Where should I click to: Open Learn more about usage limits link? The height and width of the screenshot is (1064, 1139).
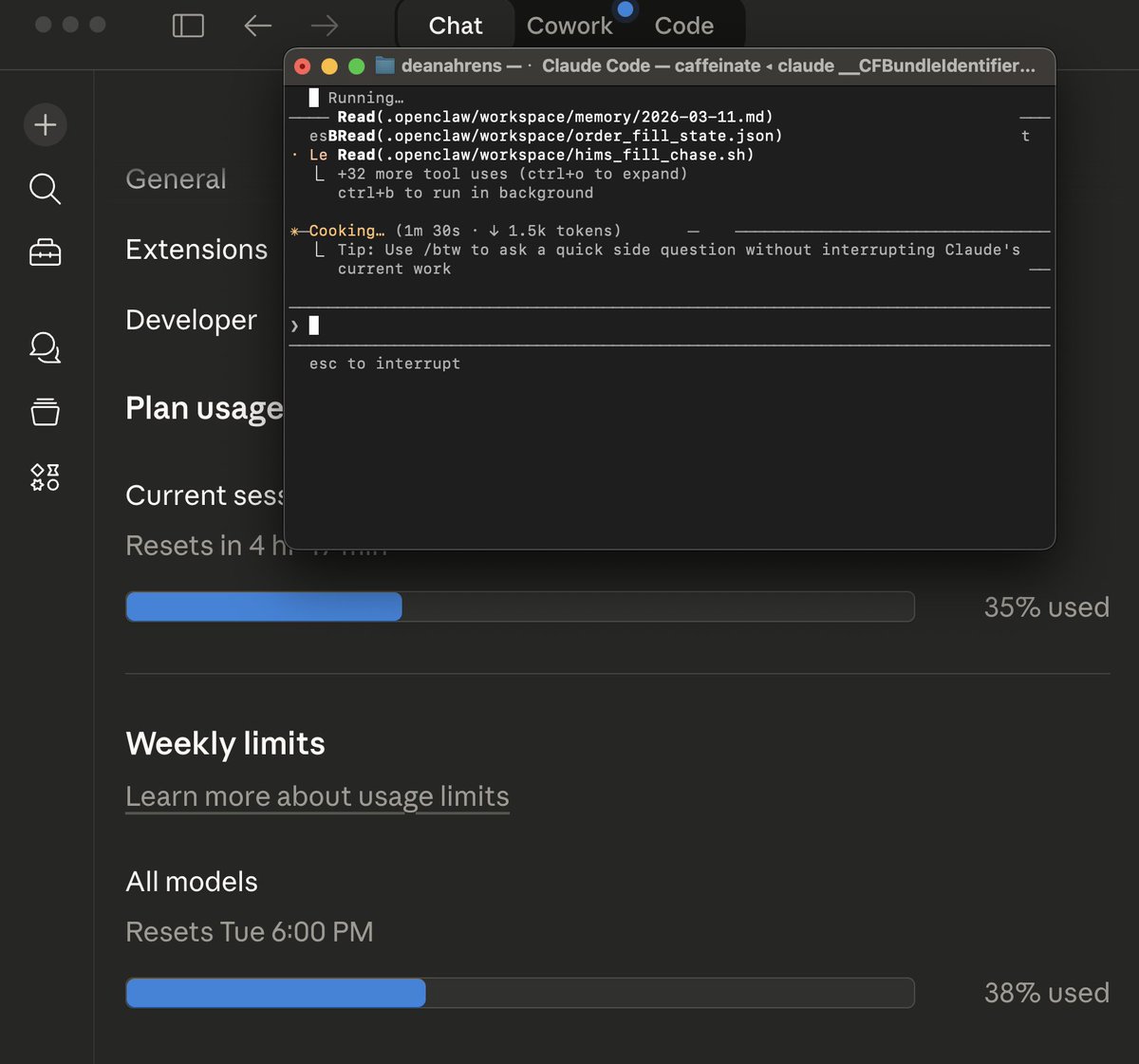[317, 796]
